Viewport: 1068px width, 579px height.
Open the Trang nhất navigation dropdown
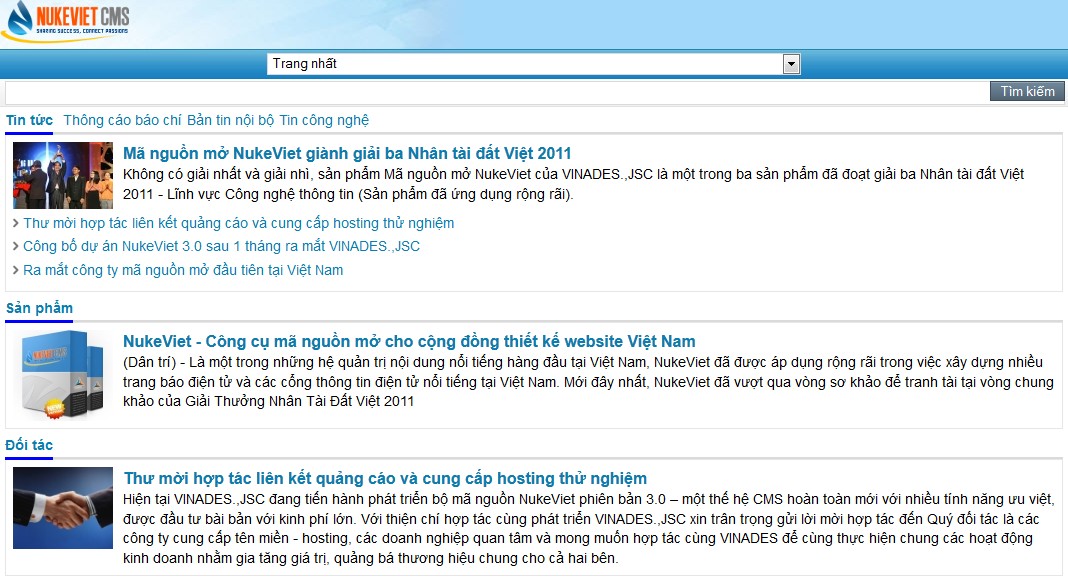click(x=533, y=64)
